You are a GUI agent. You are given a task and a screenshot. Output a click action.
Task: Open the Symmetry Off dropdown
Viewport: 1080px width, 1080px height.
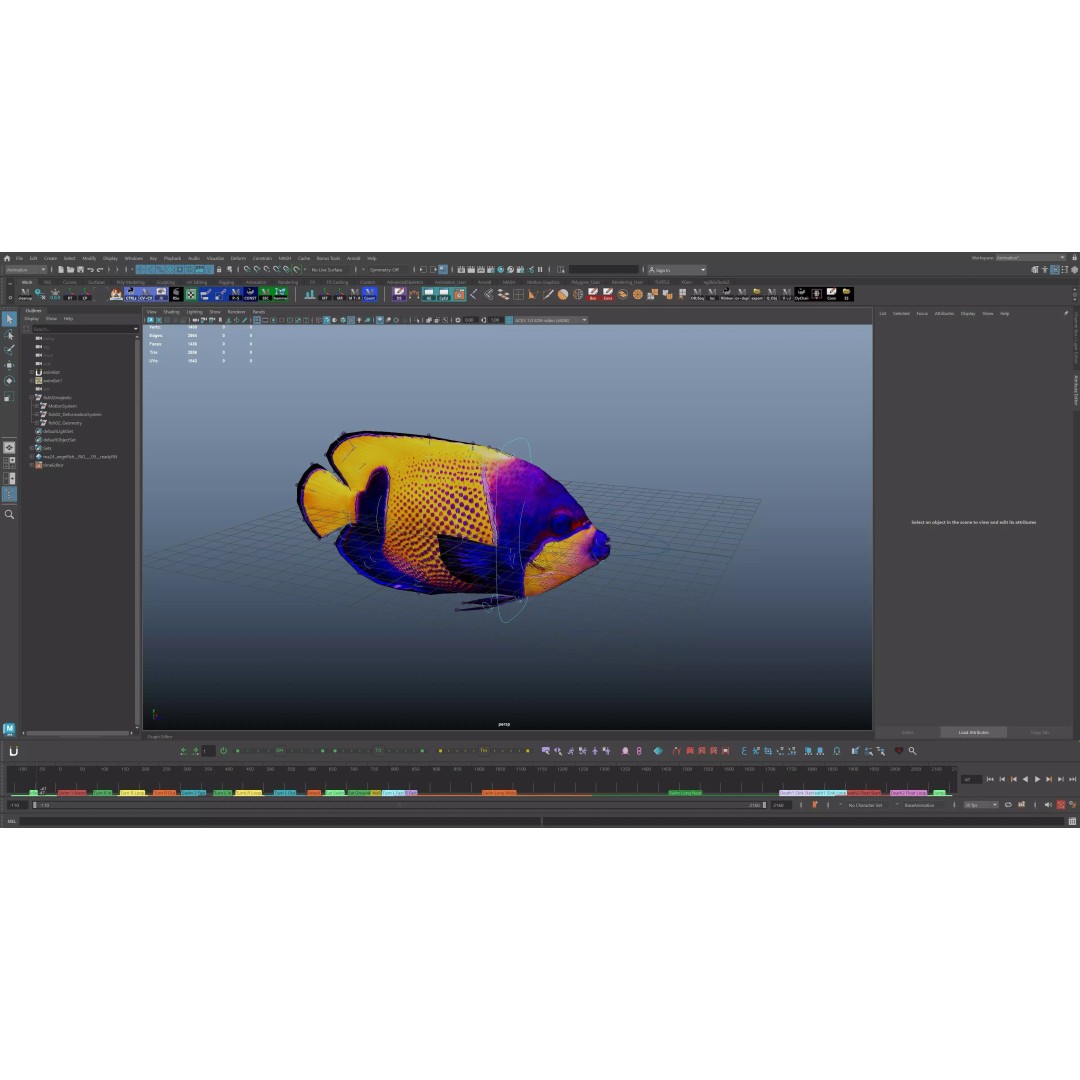click(384, 270)
